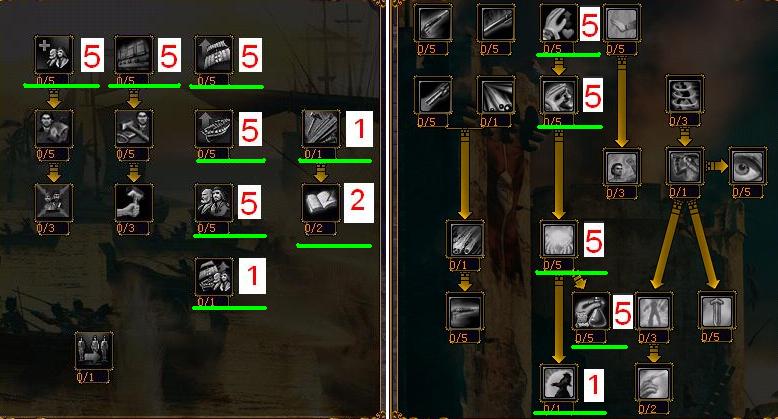Select the carpenter with axe skill
Image resolution: width=778 pixels, height=419 pixels.
(x=133, y=129)
